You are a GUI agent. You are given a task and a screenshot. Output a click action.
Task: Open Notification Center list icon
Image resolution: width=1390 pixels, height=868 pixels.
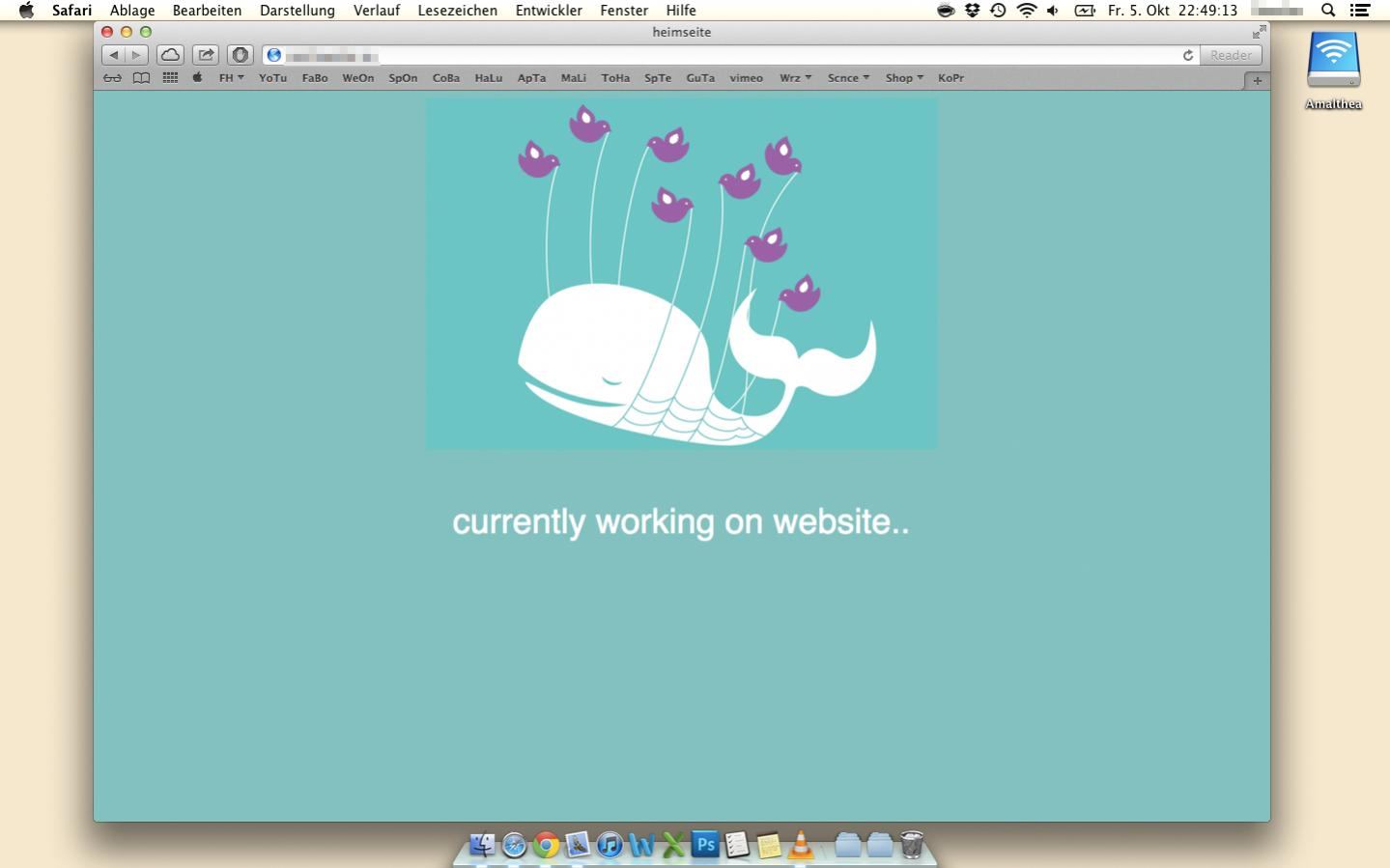1360,11
